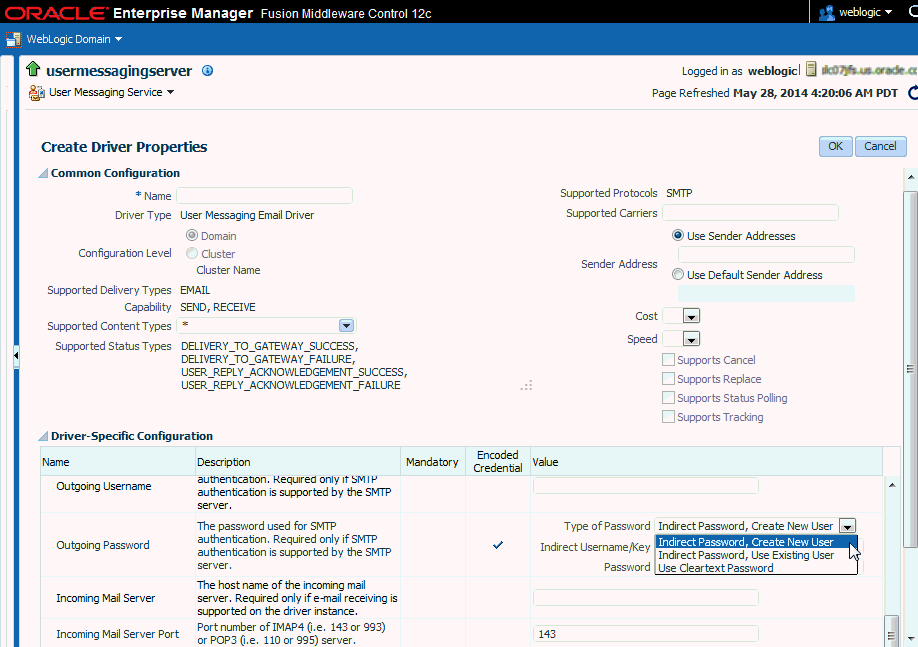
Task: Click the weblogic user icon
Action: tap(826, 12)
